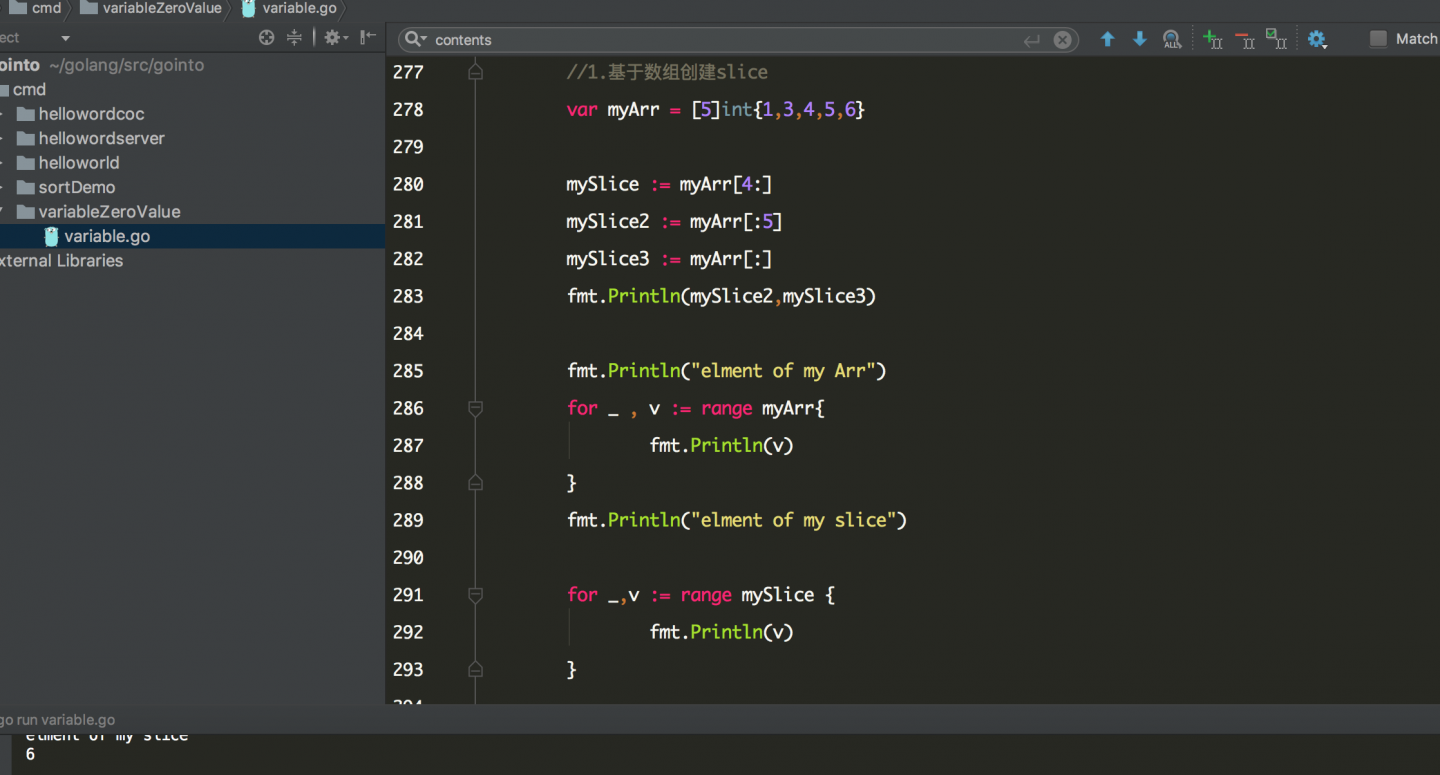Image resolution: width=1440 pixels, height=775 pixels.
Task: Open search history magnifier dropdown
Action: click(x=415, y=40)
